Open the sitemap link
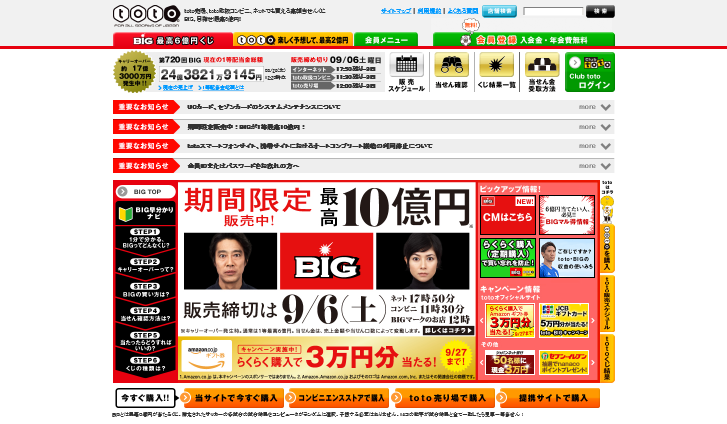The height and width of the screenshot is (424, 727). [x=396, y=11]
